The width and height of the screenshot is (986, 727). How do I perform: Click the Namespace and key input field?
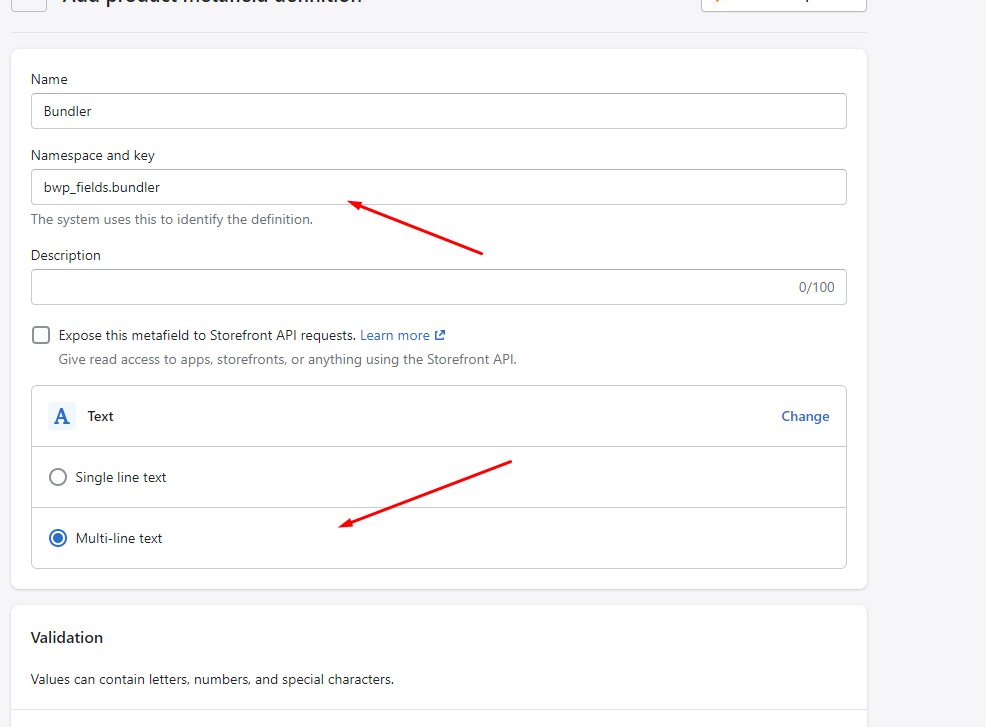click(x=438, y=187)
